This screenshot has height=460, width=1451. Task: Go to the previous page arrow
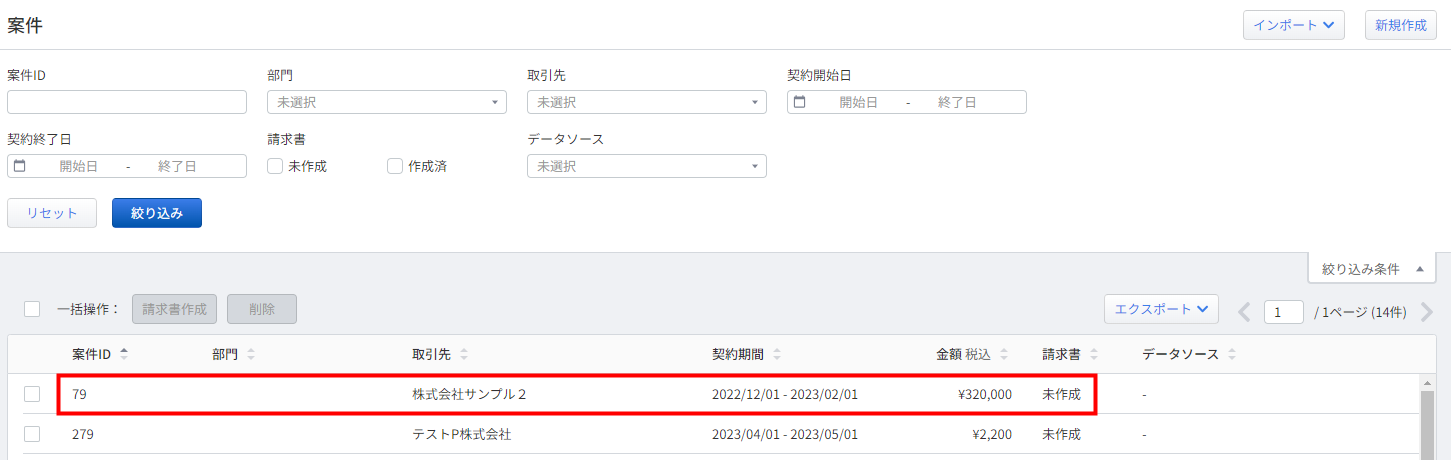1245,312
